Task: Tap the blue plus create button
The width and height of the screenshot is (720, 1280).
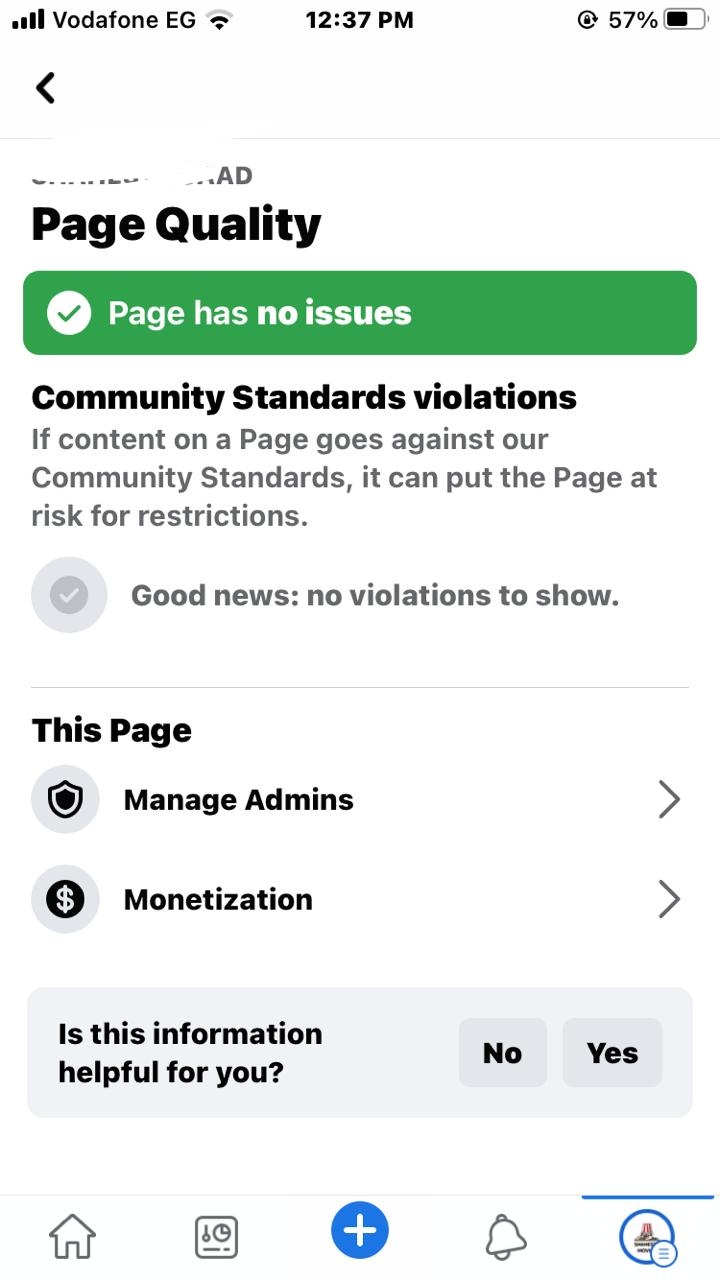Action: coord(360,1230)
